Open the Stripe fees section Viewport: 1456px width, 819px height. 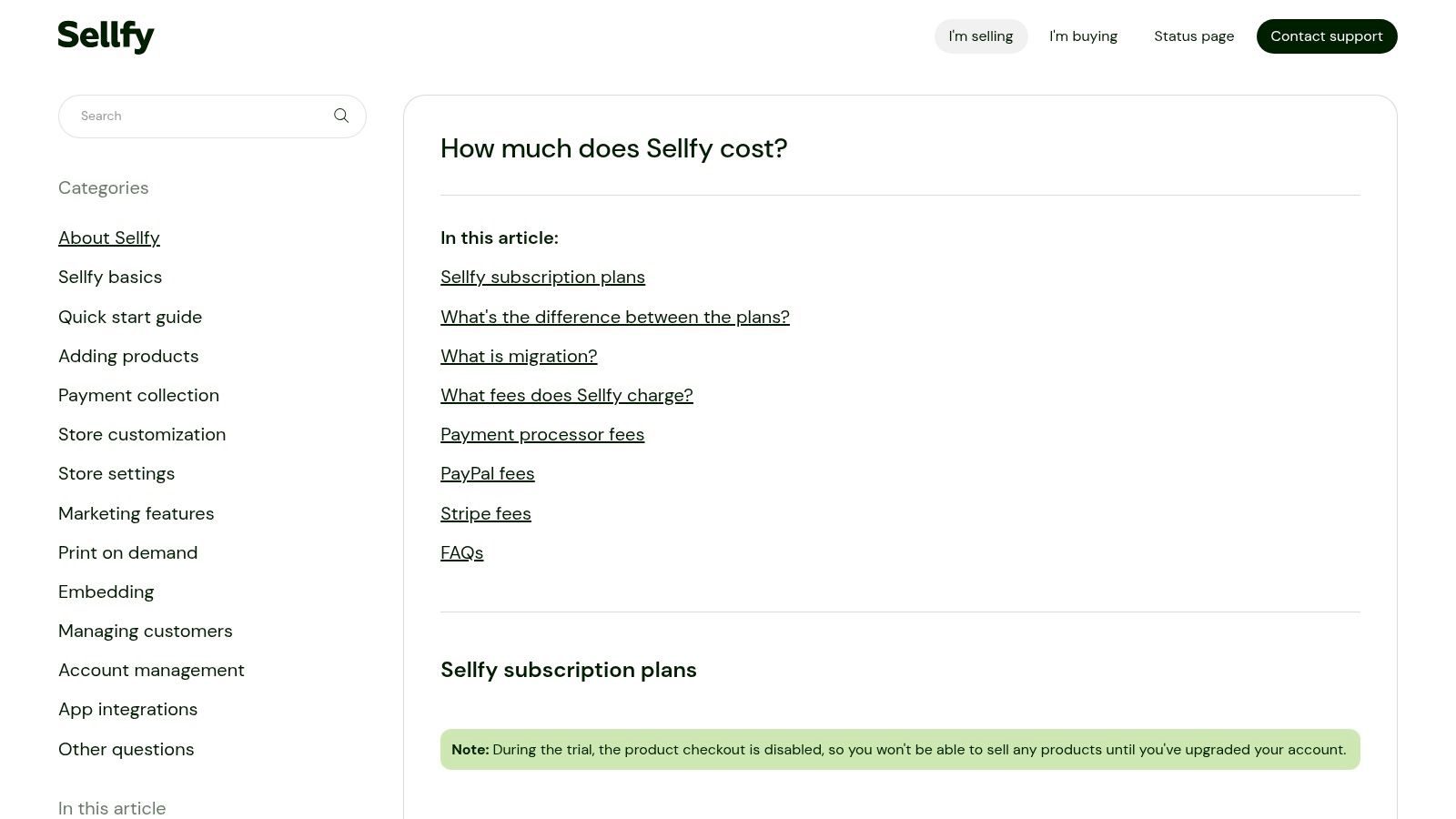pyautogui.click(x=485, y=513)
